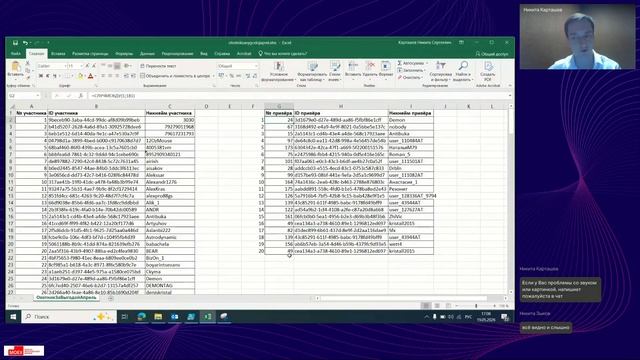Open the borders dropdown arrow
The width and height of the screenshot is (640, 360).
coord(73,76)
